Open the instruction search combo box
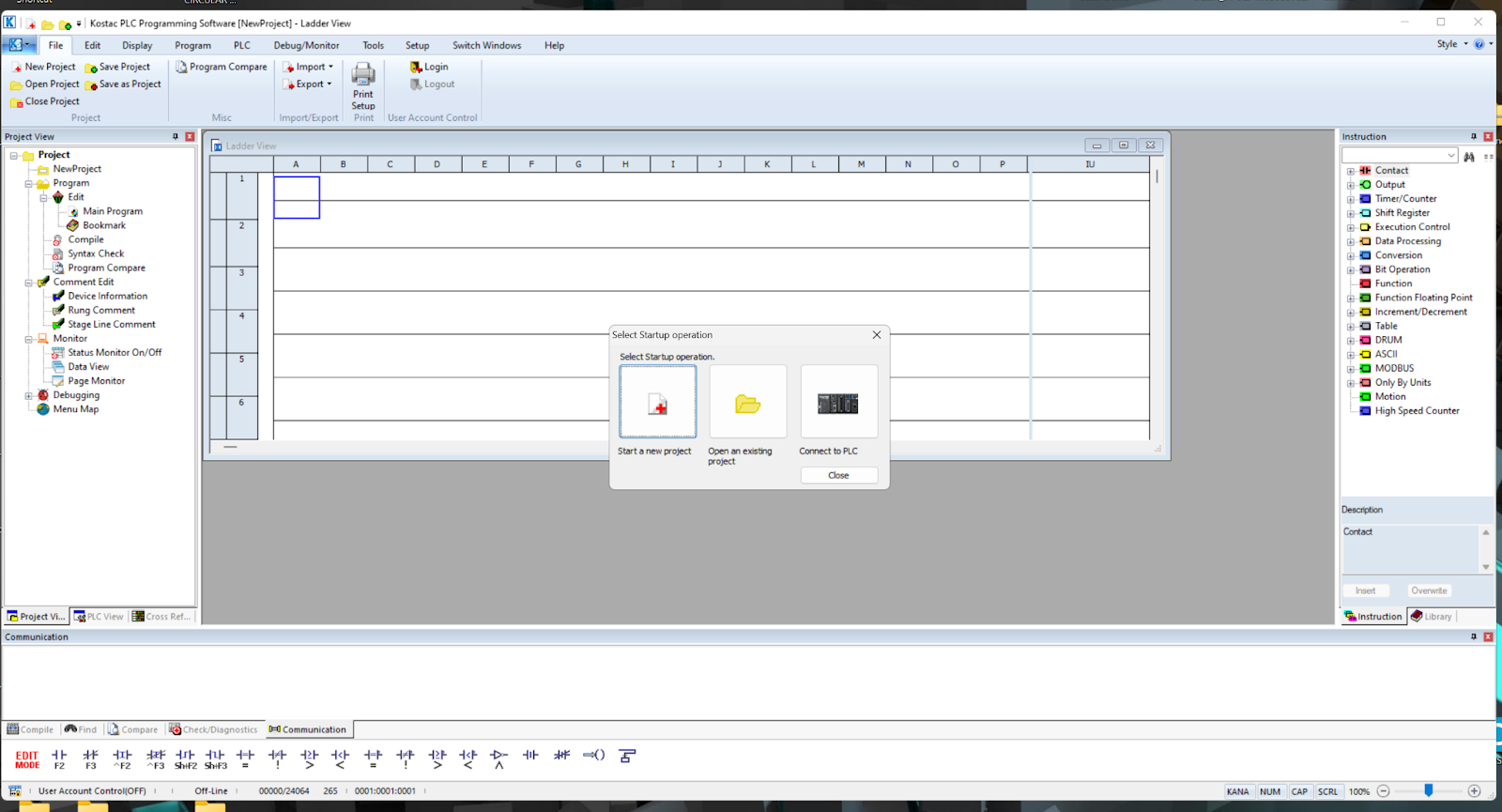The width and height of the screenshot is (1502, 812). click(1451, 156)
